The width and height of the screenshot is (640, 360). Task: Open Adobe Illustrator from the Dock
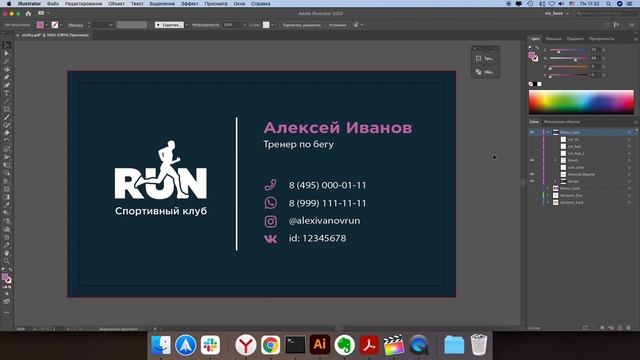click(320, 344)
